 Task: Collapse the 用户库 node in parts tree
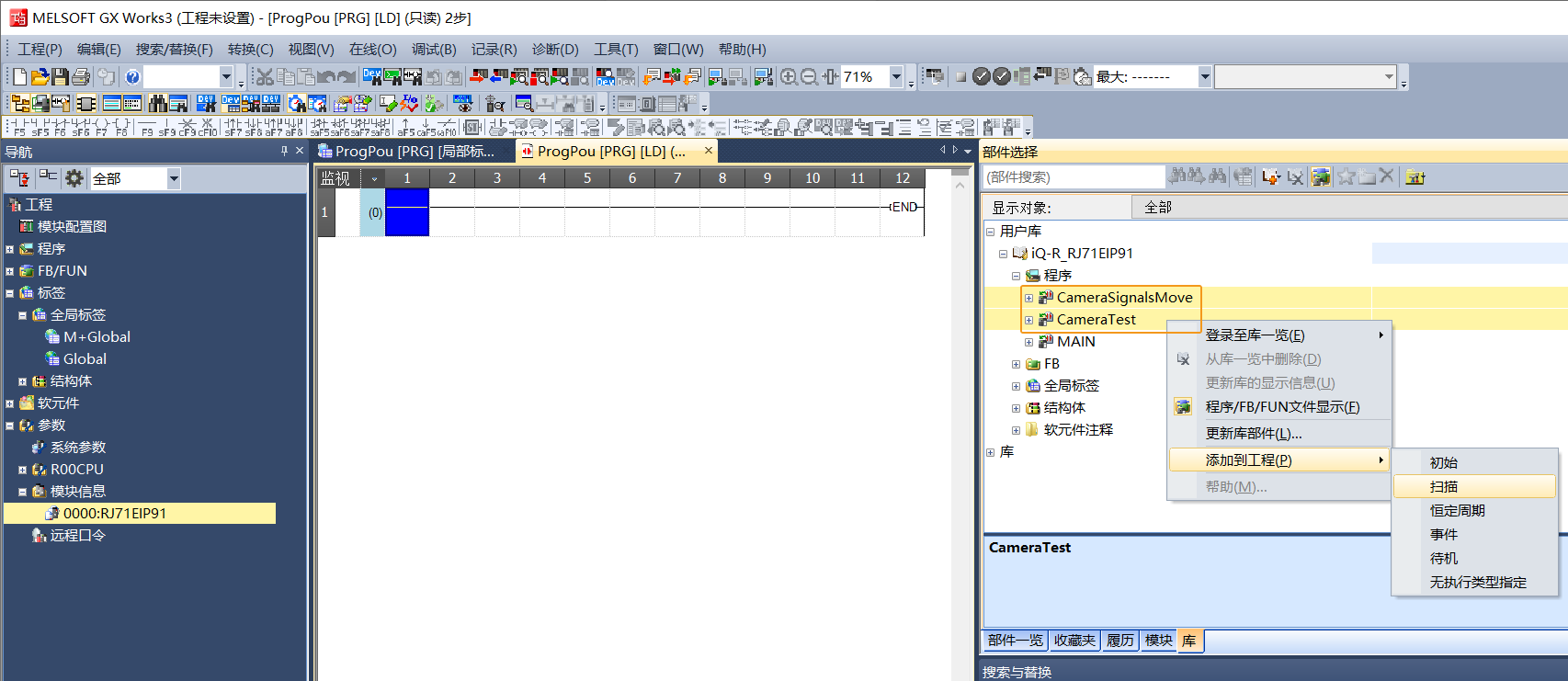click(991, 232)
